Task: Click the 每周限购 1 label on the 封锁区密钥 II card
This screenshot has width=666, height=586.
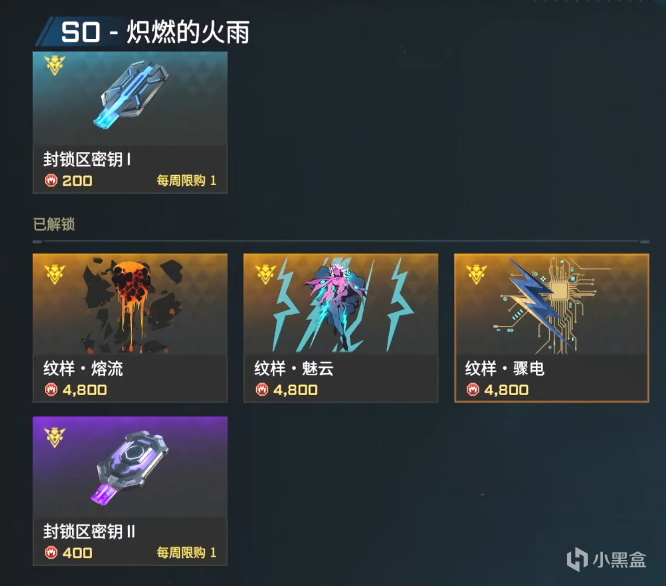Action: [186, 552]
